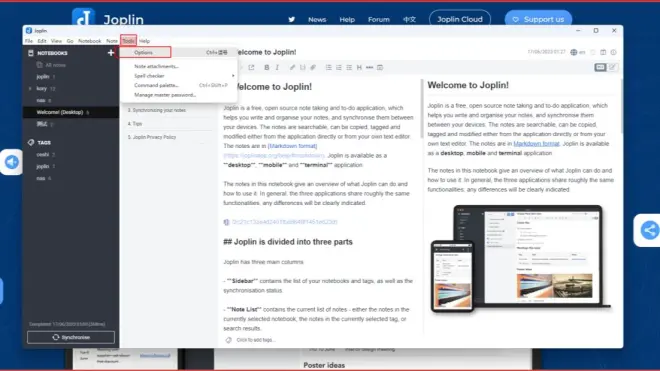
Task: Open the spell check language selector
Action: coord(578,52)
